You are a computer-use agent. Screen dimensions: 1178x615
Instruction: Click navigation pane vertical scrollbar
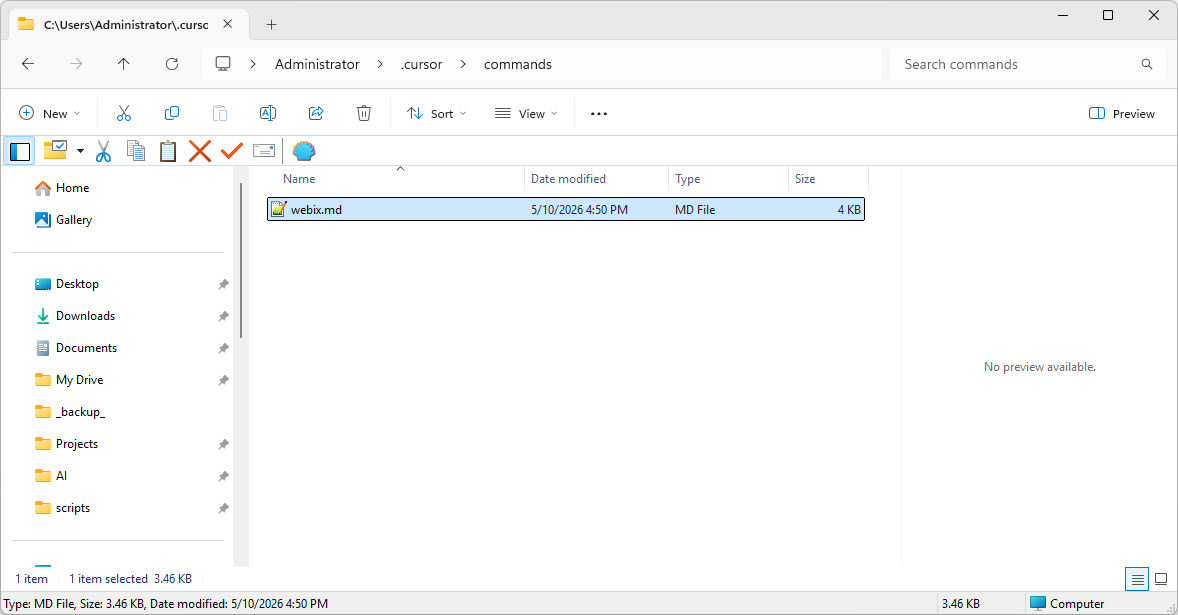[x=241, y=261]
